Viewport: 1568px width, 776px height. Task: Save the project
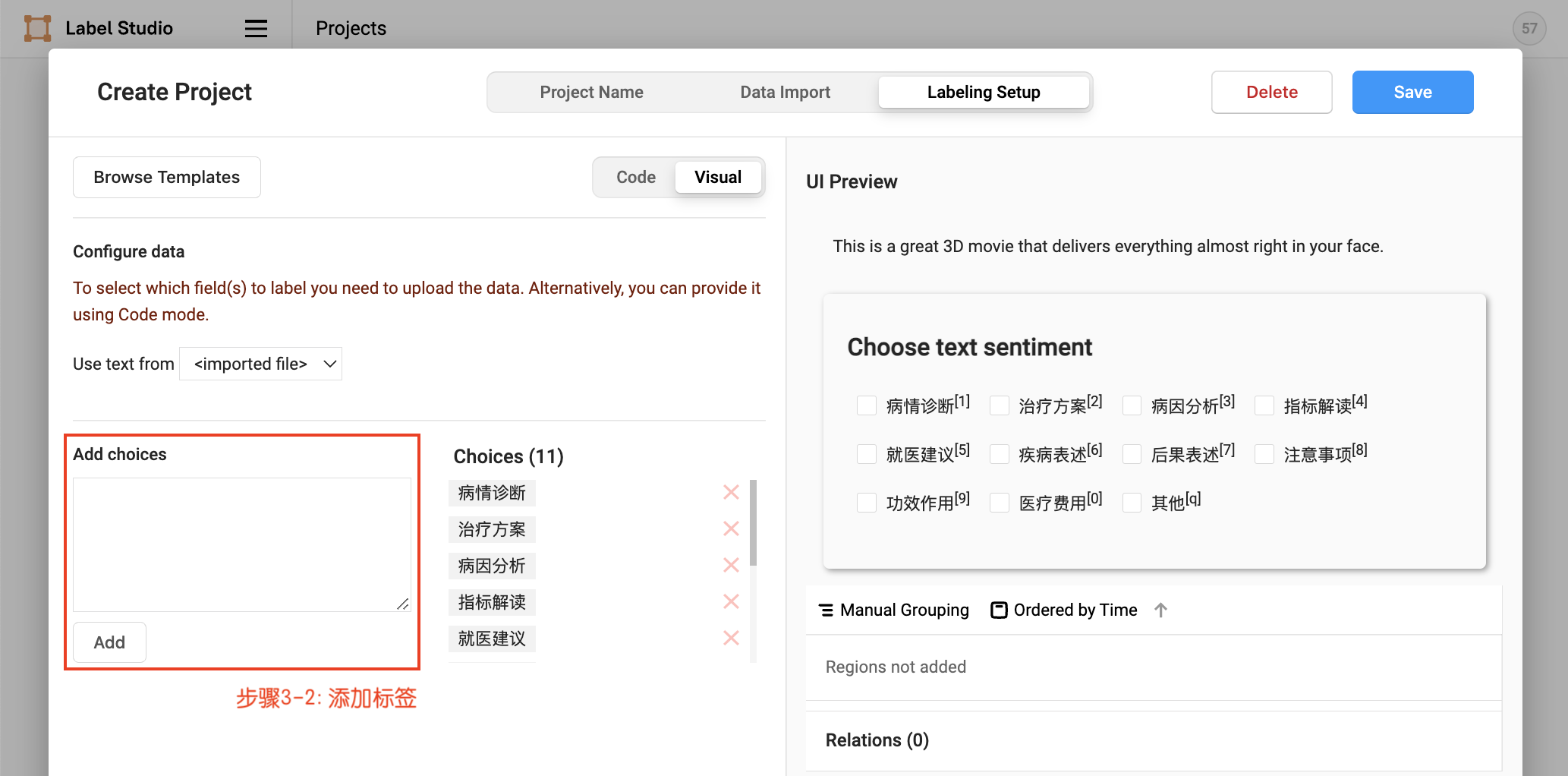1412,92
